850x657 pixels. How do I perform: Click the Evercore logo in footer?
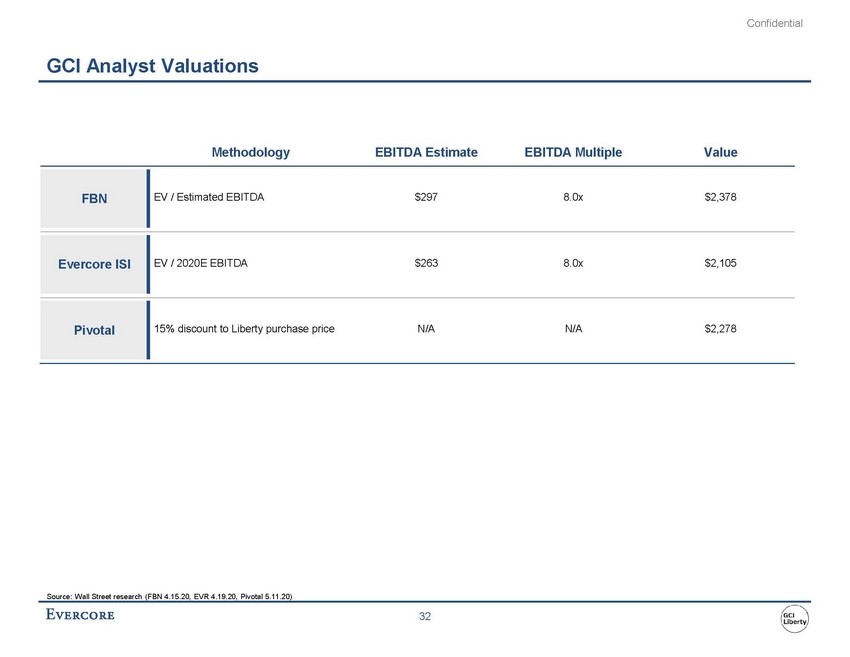(x=81, y=615)
